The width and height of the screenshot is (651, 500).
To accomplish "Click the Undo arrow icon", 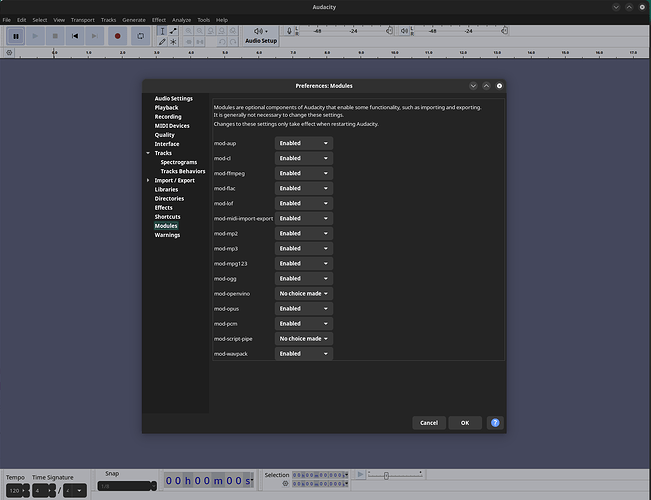I will pos(222,42).
